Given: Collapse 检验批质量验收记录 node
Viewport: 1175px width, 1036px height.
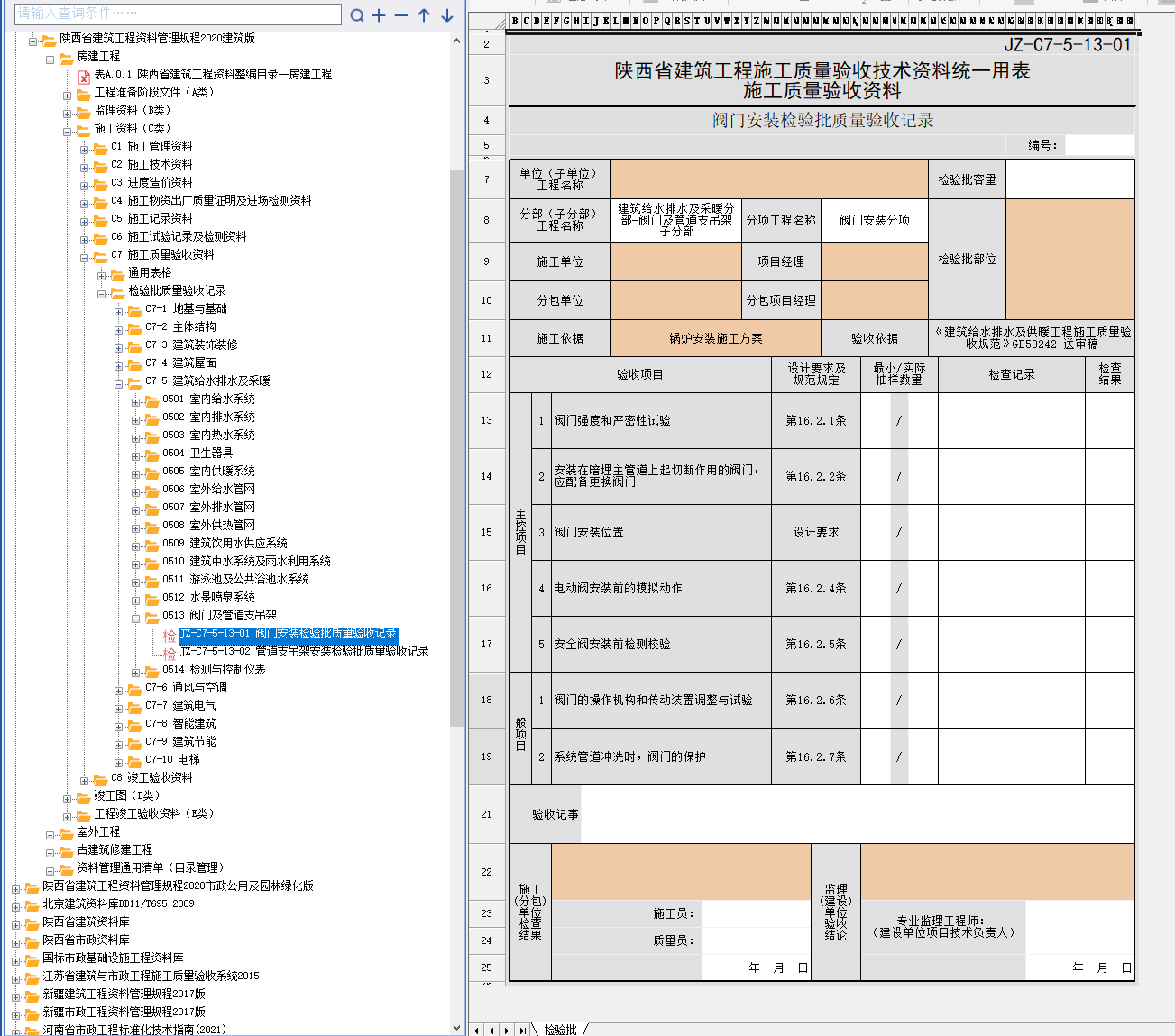Looking at the screenshot, I should pyautogui.click(x=102, y=293).
